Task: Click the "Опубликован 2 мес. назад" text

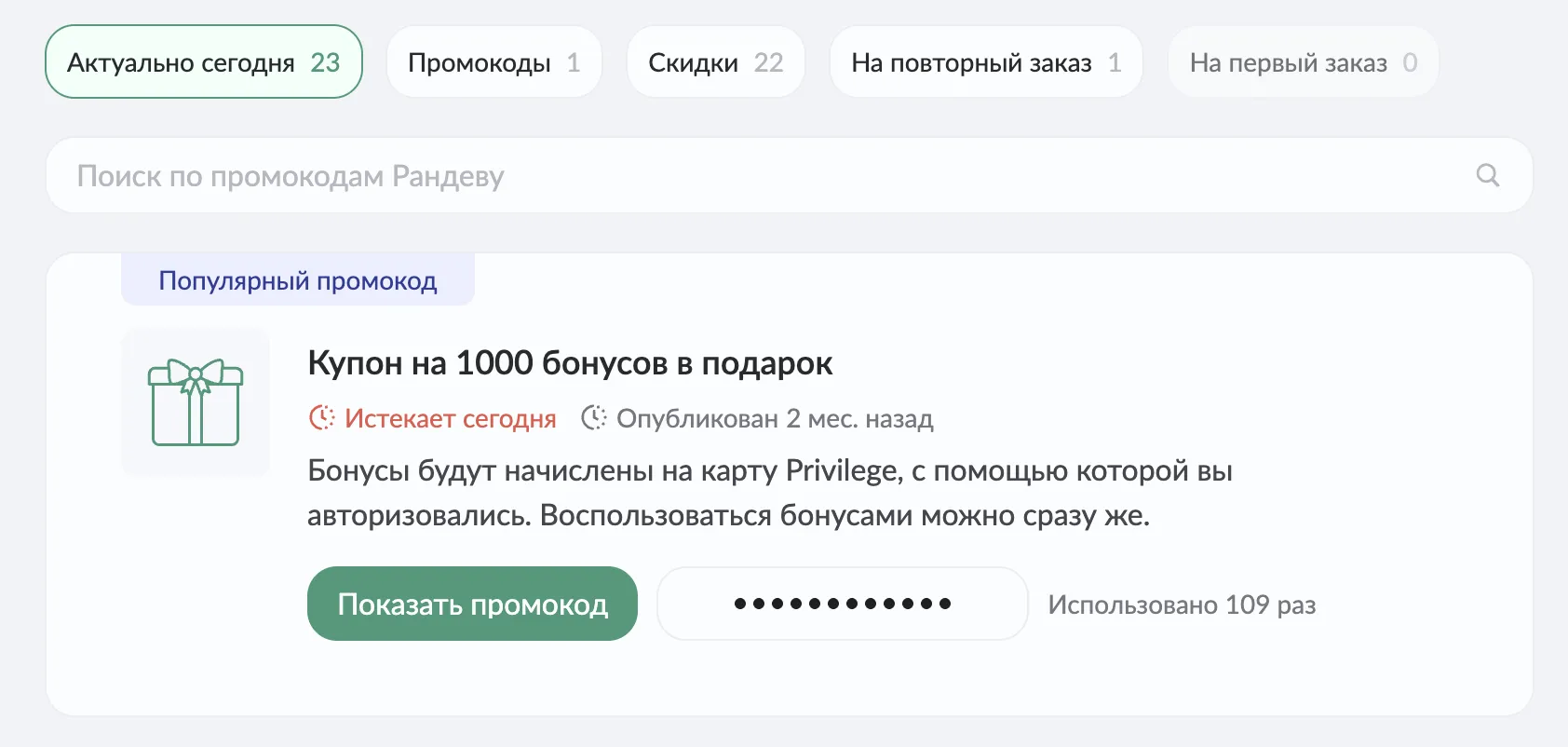Action: point(775,418)
